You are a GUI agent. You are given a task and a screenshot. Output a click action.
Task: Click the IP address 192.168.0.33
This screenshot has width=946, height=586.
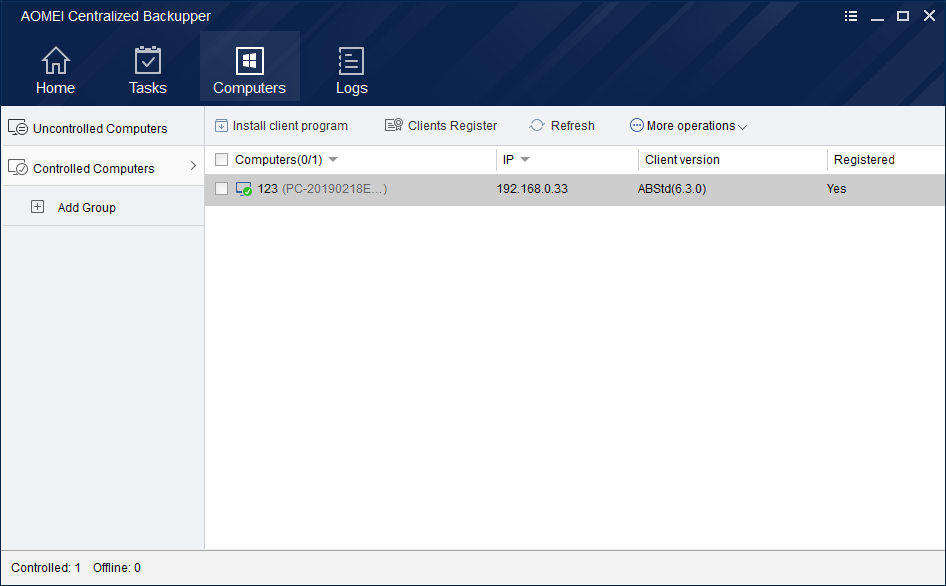[x=532, y=189]
